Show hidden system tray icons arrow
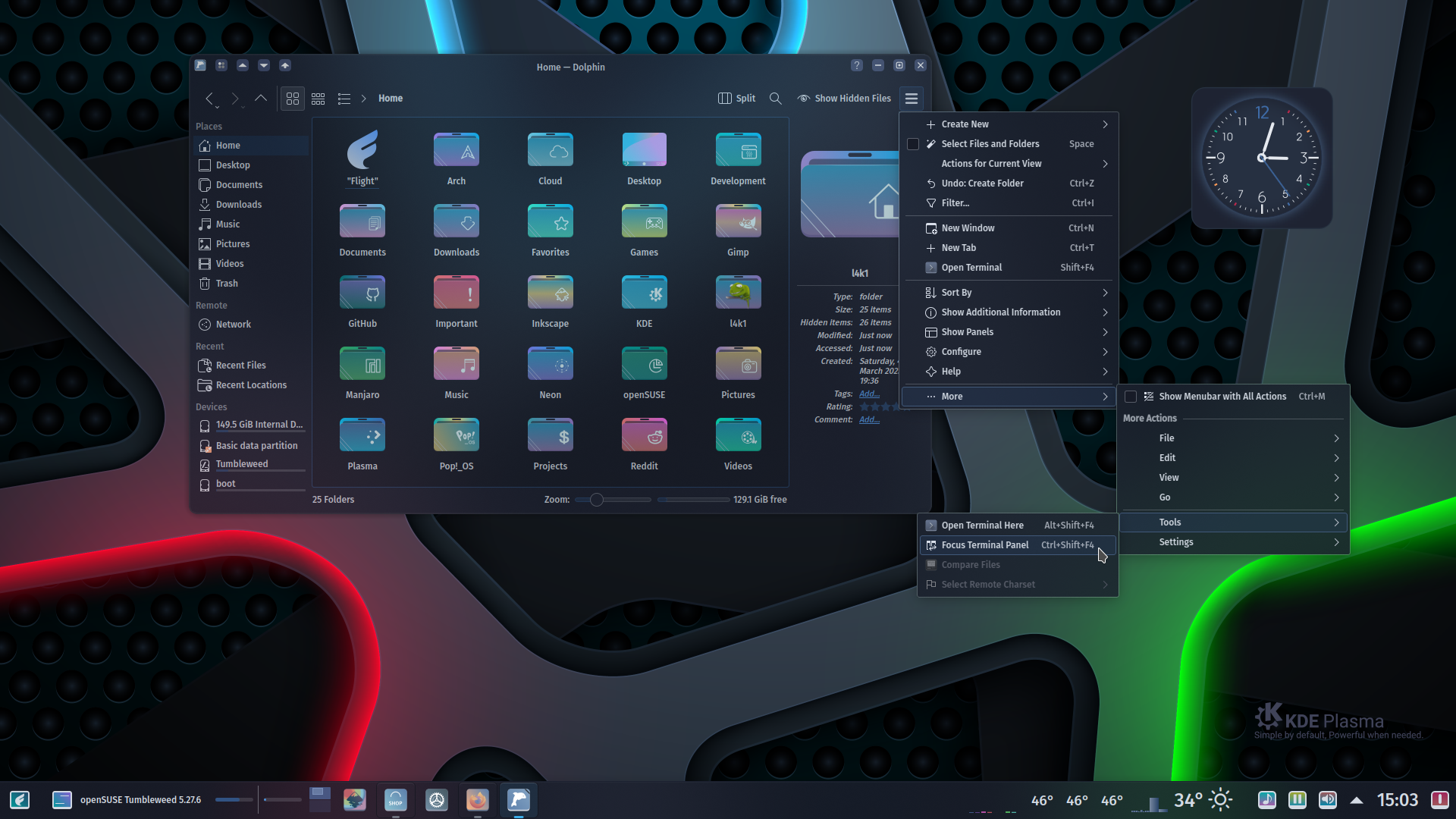1456x819 pixels. [x=1357, y=800]
